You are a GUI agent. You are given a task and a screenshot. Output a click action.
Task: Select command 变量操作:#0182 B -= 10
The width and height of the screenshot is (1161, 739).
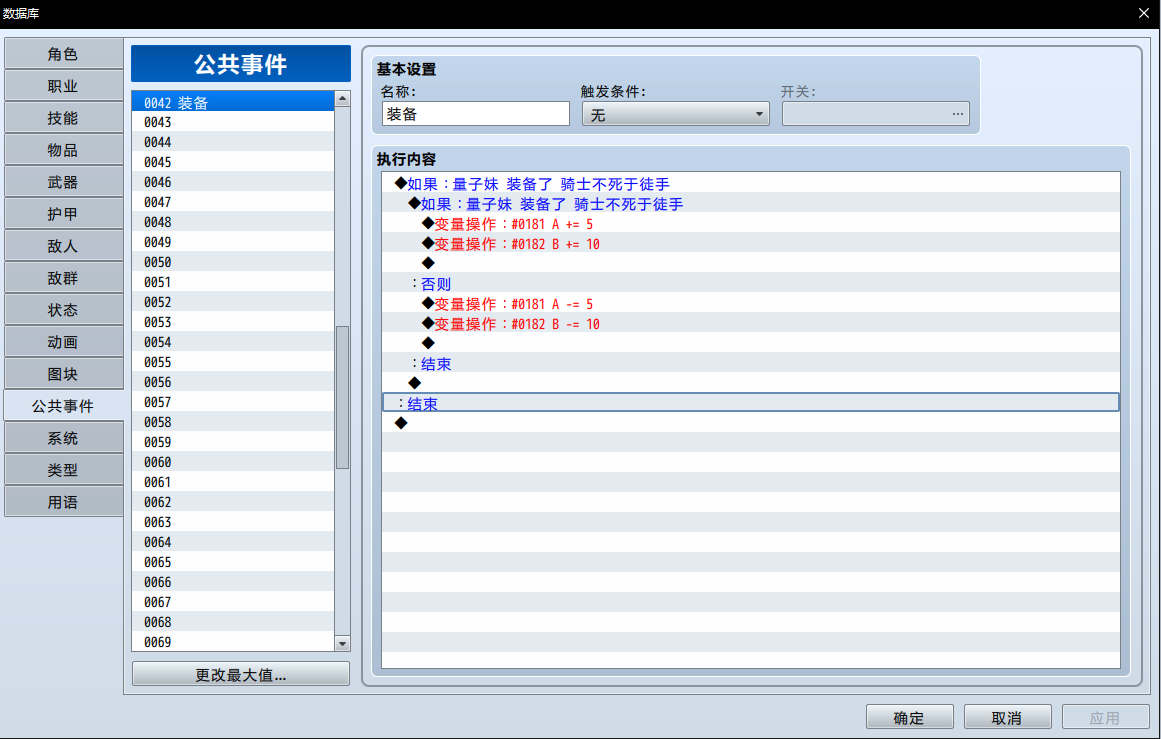tap(751, 324)
